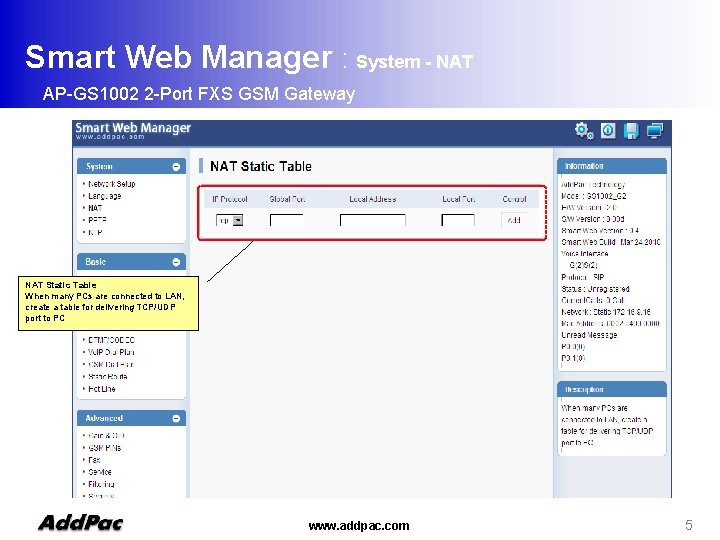Open Network Setup in System menu
Screen dimensions: 720x540
[x=112, y=184]
